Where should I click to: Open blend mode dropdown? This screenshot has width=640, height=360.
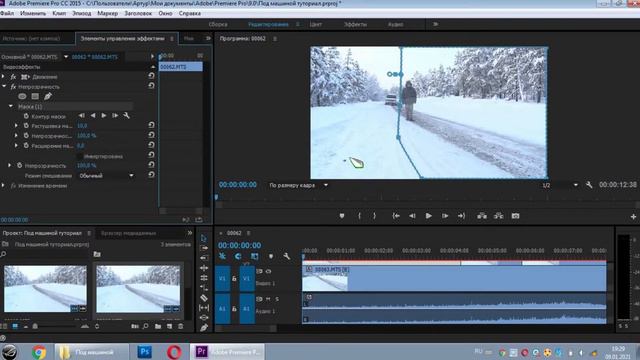(105, 176)
